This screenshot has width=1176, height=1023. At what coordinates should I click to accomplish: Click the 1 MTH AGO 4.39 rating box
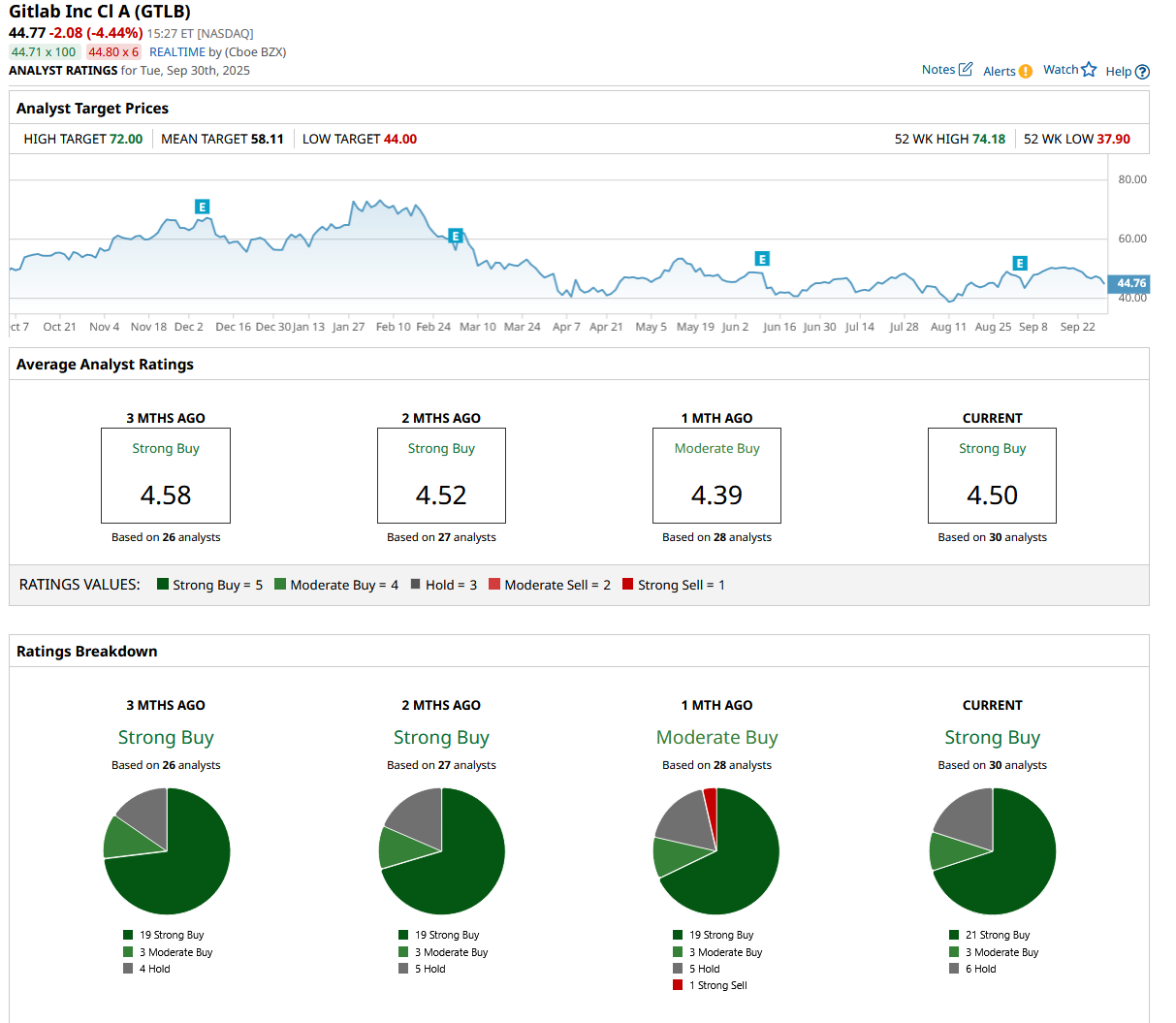point(716,475)
